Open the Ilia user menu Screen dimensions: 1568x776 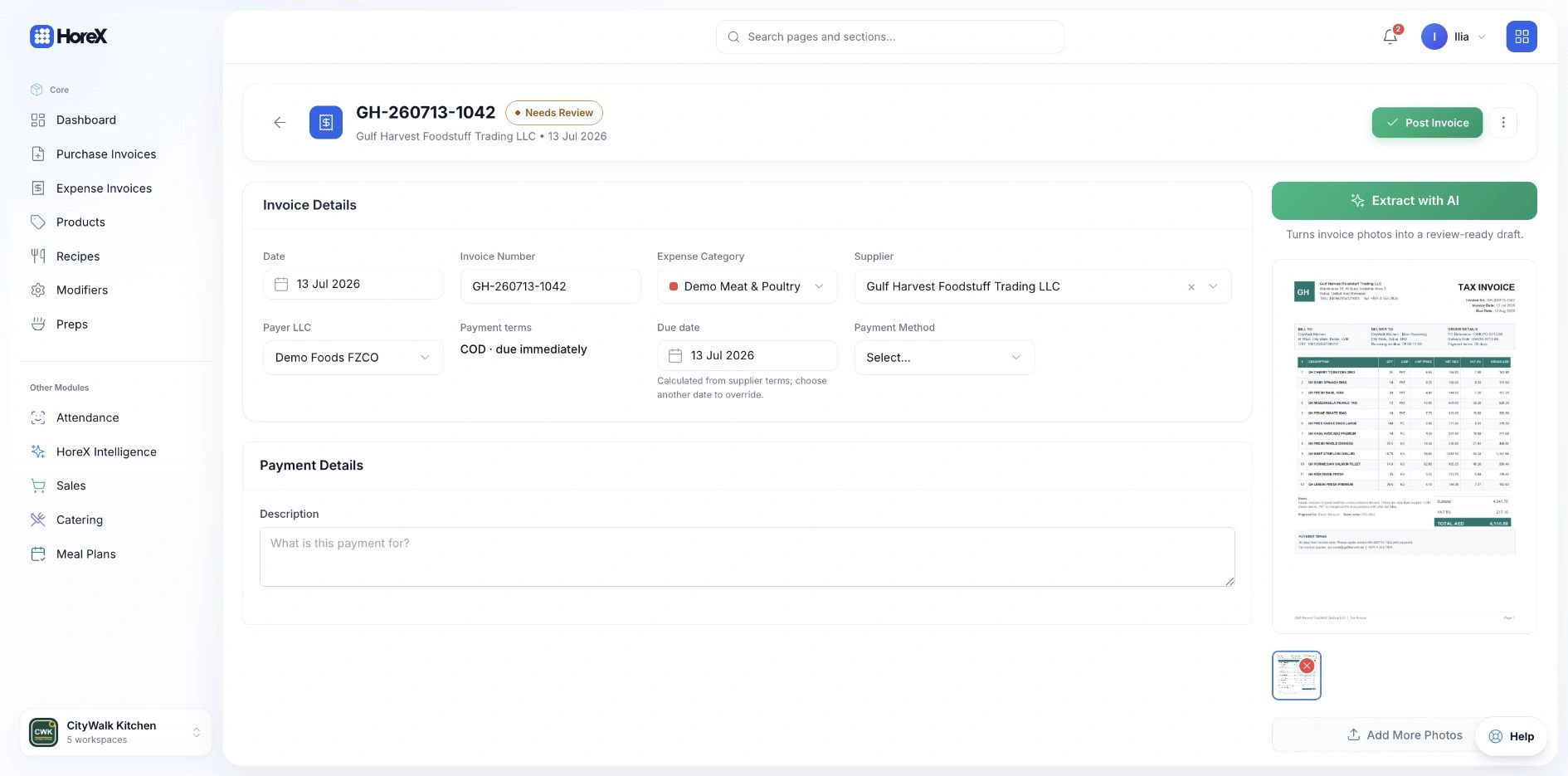1454,37
